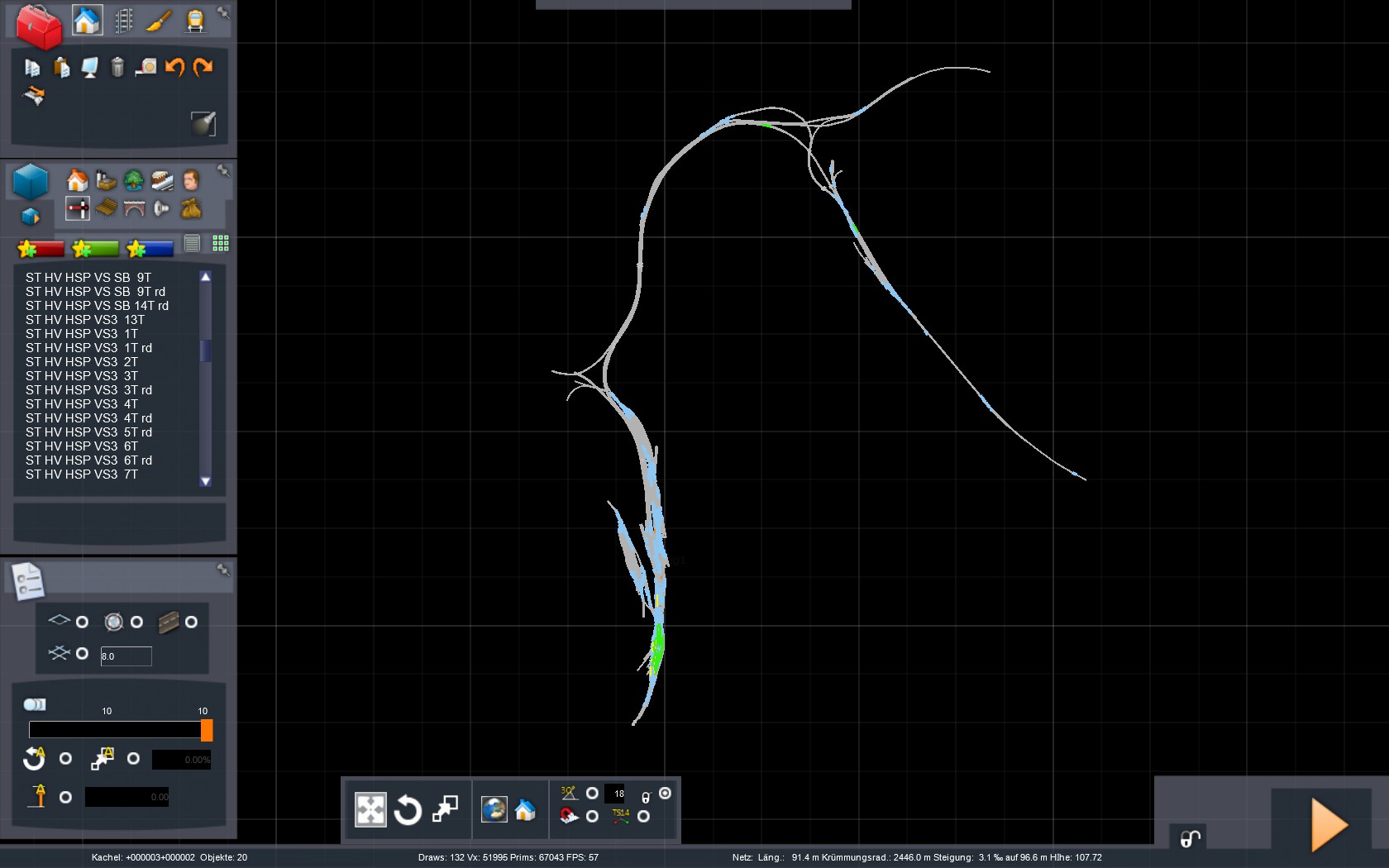Click the object list scroll-up arrow
The width and height of the screenshot is (1389, 868).
(x=206, y=277)
